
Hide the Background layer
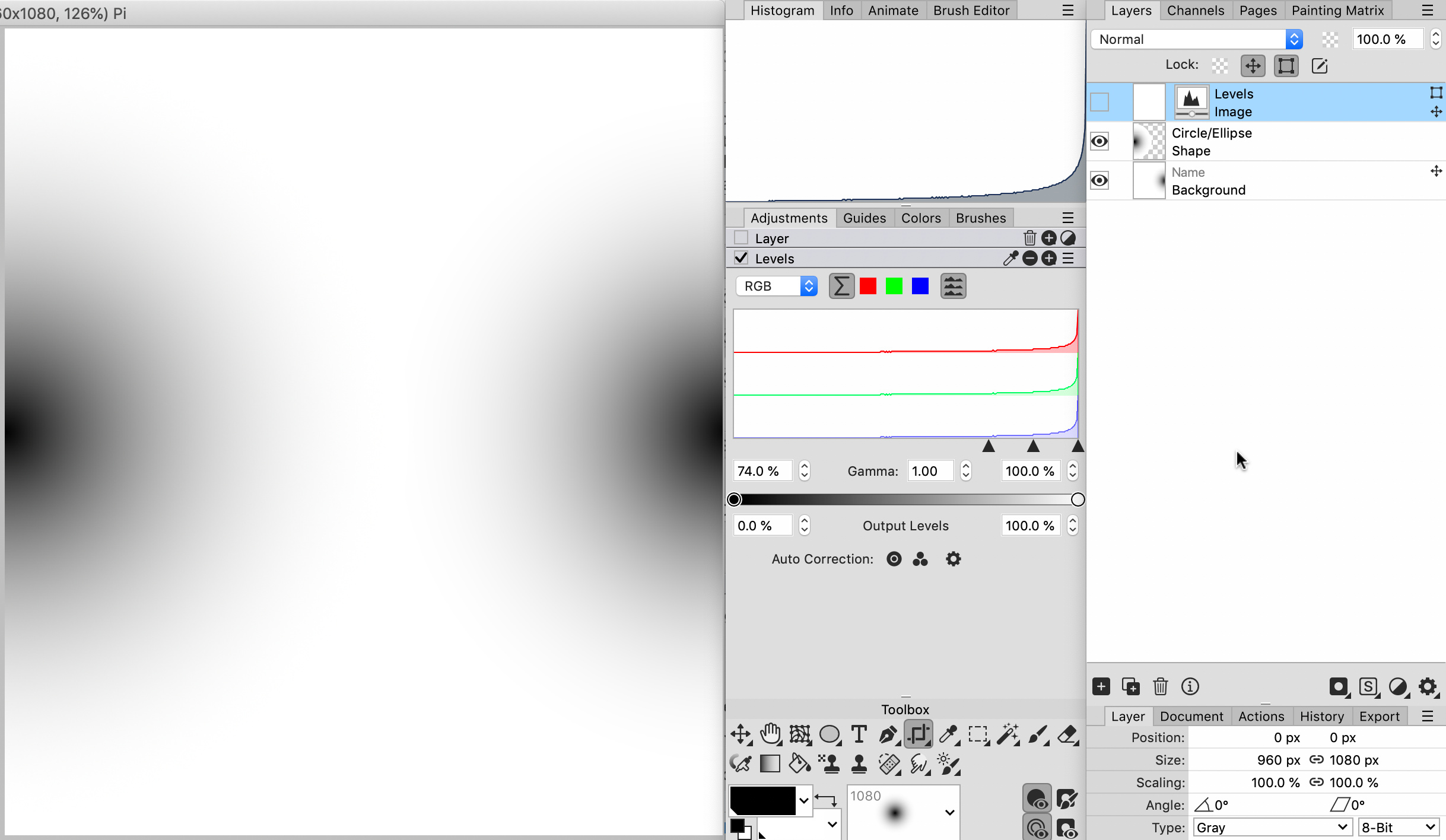pos(1099,180)
